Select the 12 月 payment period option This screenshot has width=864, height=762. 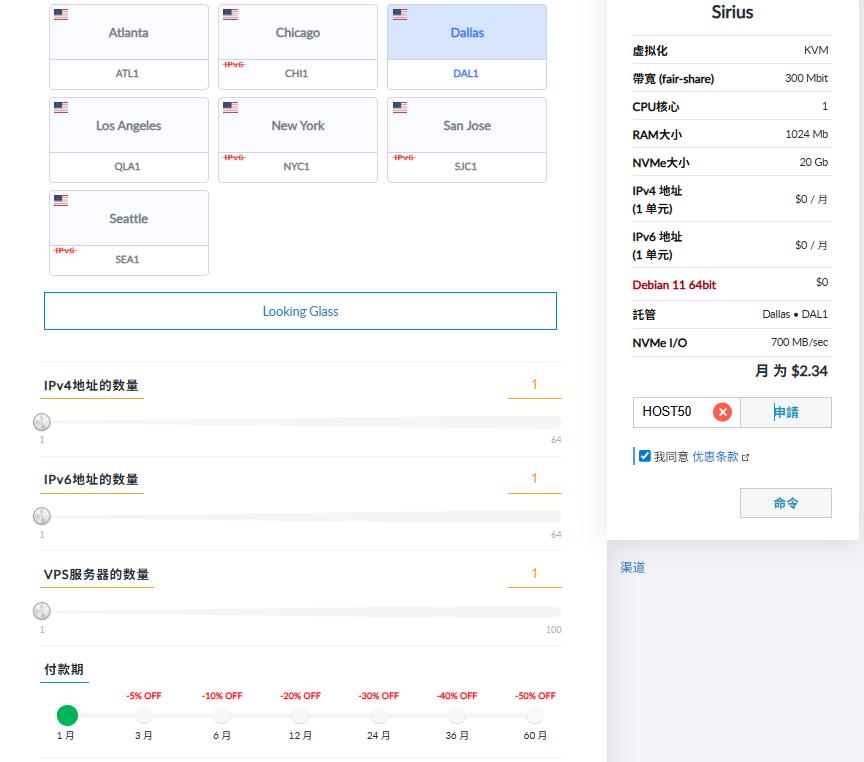[300, 716]
